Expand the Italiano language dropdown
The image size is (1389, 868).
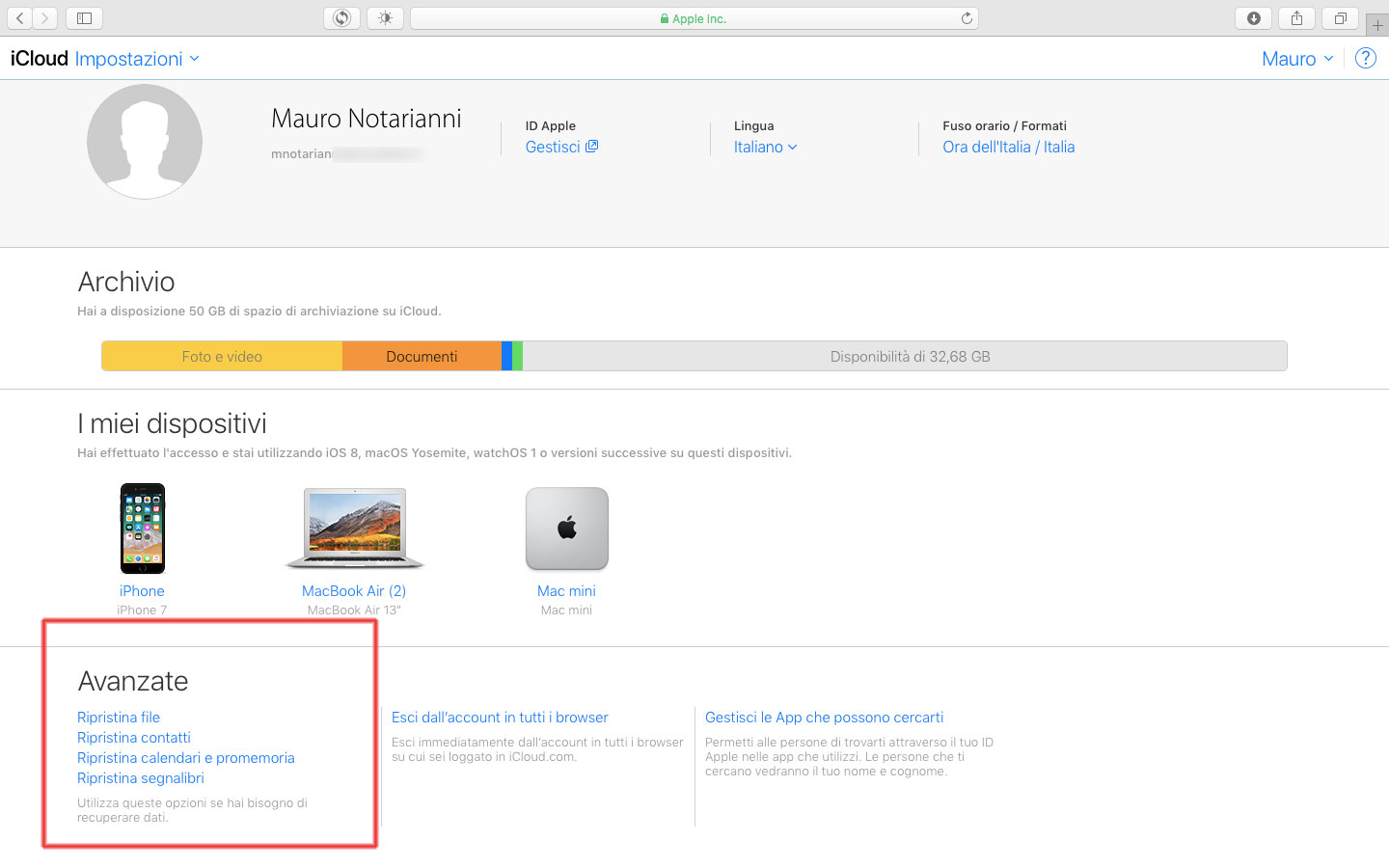click(x=765, y=147)
